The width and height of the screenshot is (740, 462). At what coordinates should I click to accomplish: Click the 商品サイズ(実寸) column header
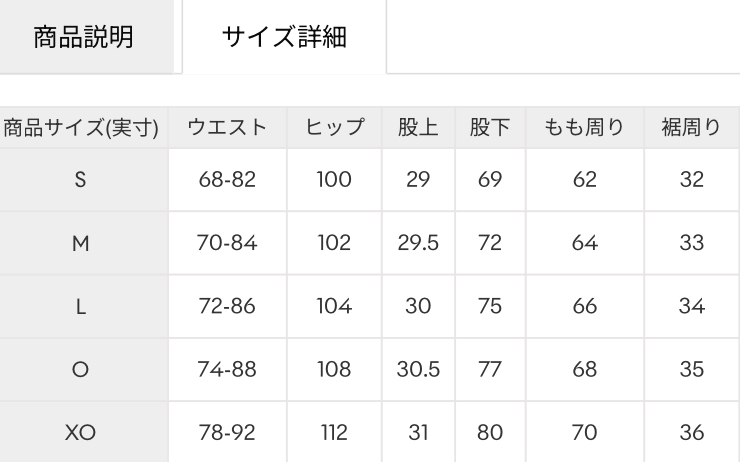(81, 128)
